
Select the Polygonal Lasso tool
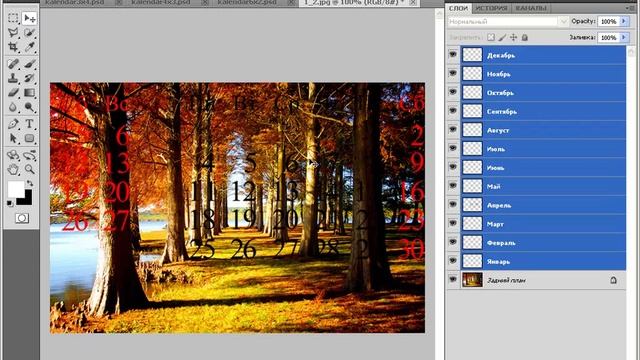coord(13,33)
